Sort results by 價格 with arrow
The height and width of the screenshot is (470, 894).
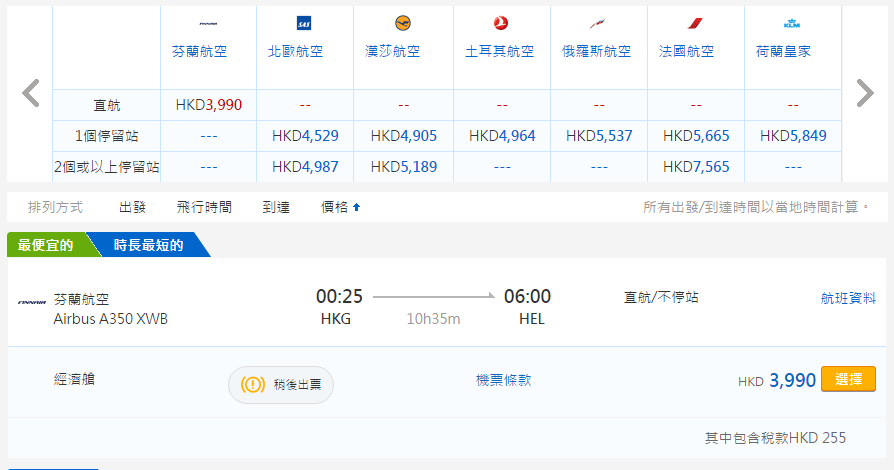tap(341, 207)
